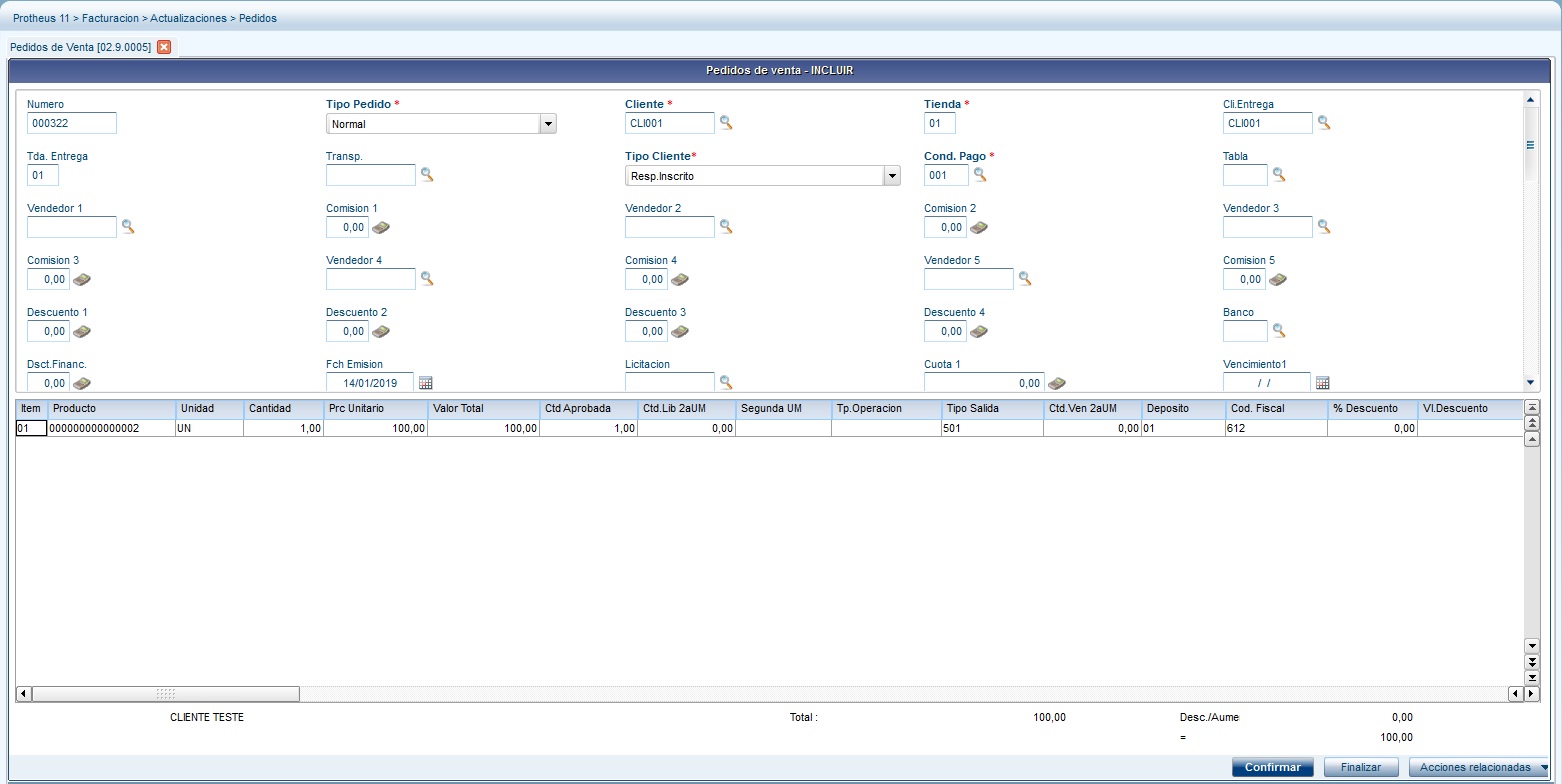Select the Pedidos de Venta [02.9.0005] tab
Screen dimensions: 1562x784
point(81,47)
